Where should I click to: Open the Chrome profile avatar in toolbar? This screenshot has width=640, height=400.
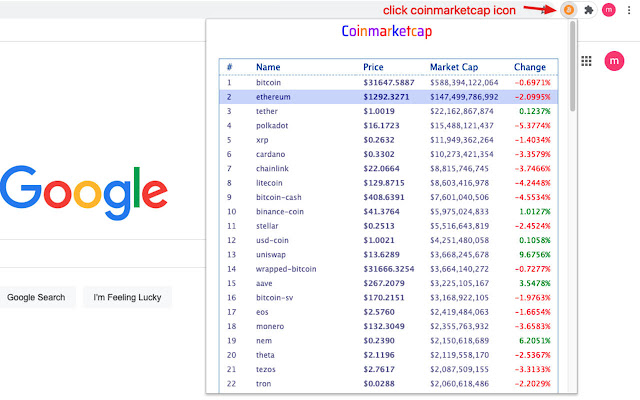(609, 10)
